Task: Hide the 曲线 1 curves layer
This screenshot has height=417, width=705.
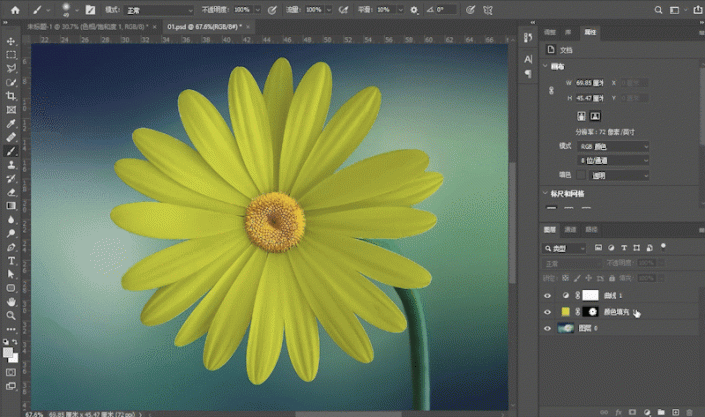Action: (547, 296)
